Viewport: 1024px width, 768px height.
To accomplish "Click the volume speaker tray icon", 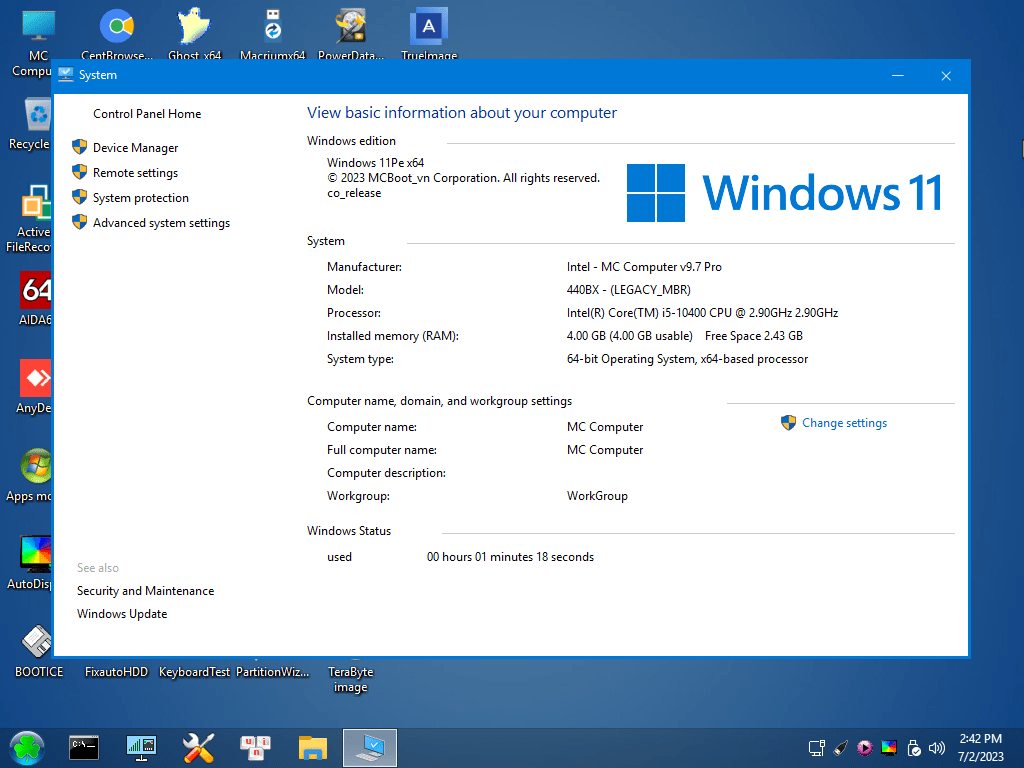I will pyautogui.click(x=937, y=748).
